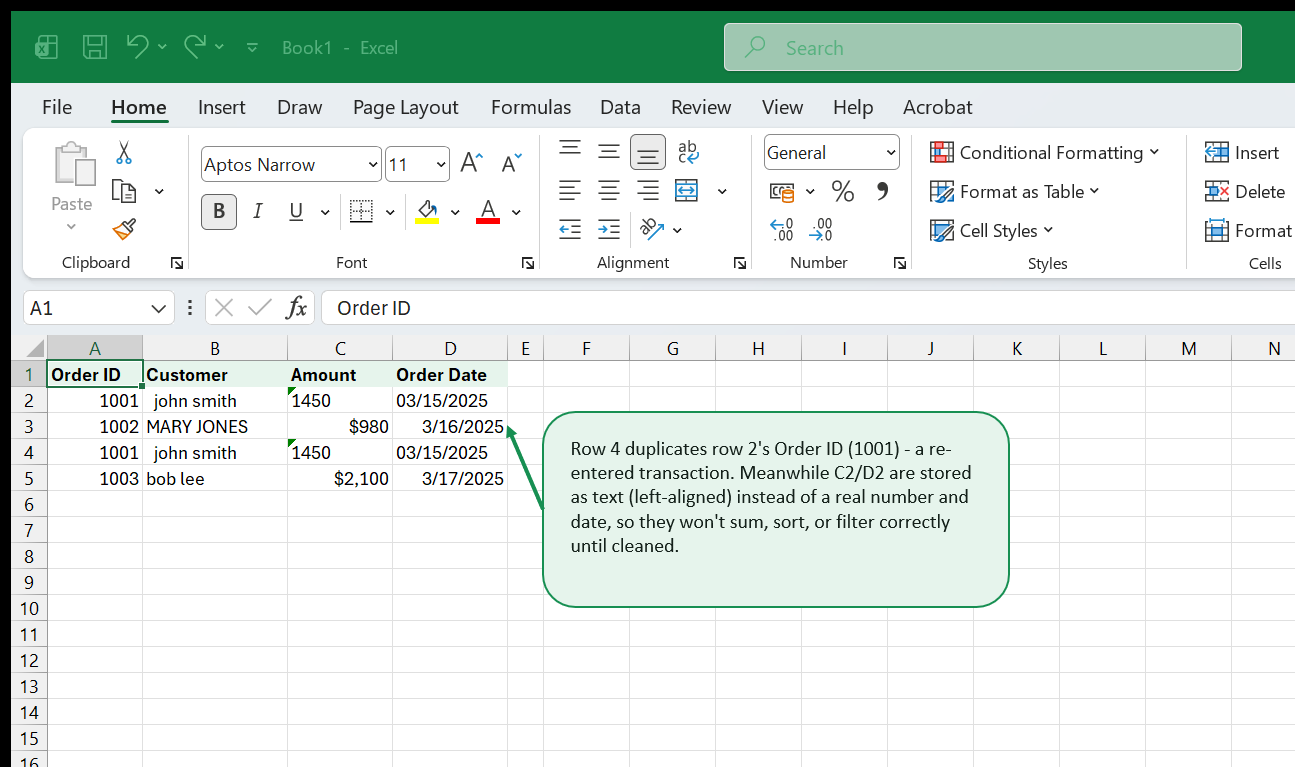Switch to the Formulas tab
The width and height of the screenshot is (1295, 767).
click(531, 107)
